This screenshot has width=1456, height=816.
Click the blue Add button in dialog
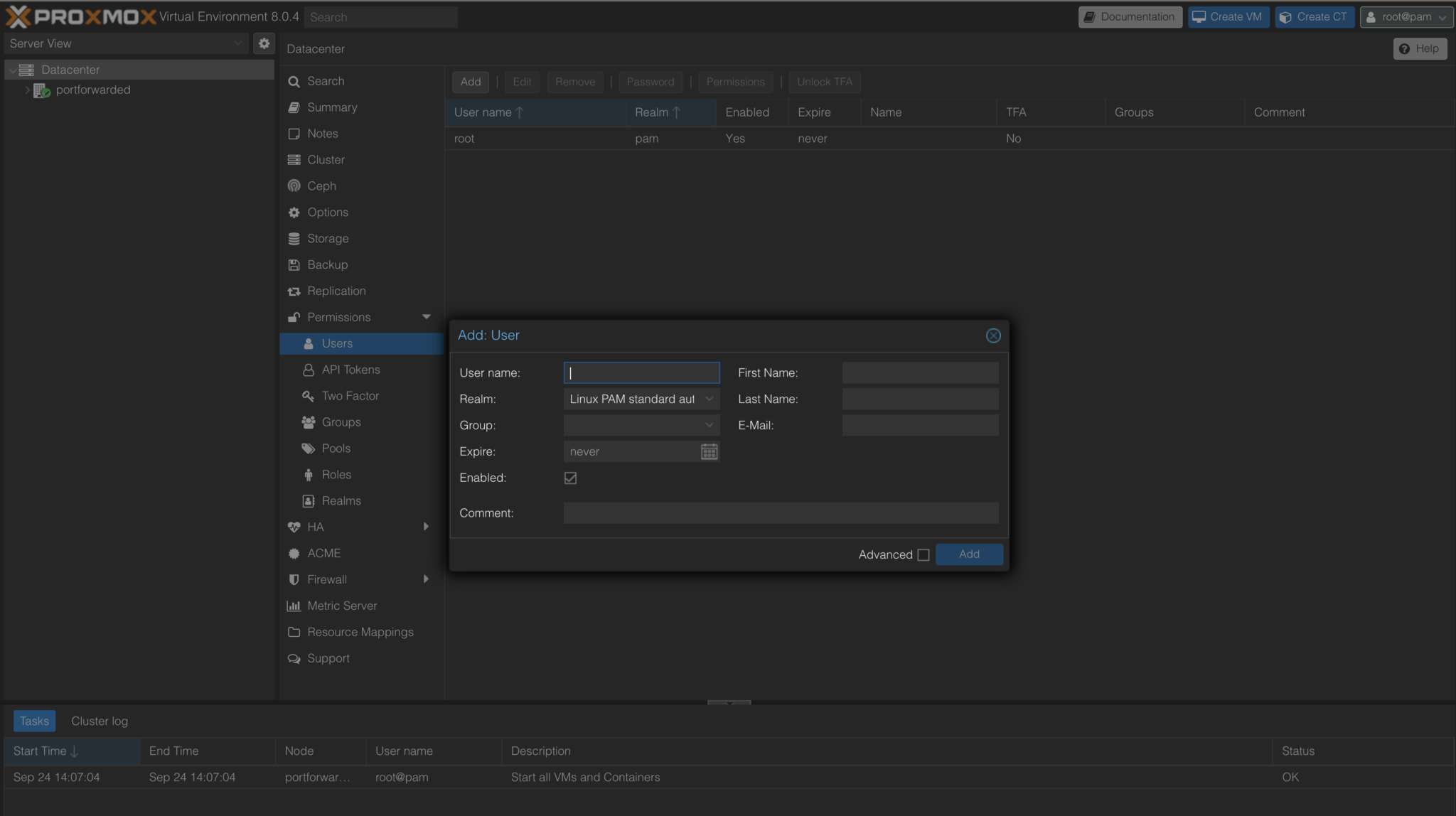[969, 554]
